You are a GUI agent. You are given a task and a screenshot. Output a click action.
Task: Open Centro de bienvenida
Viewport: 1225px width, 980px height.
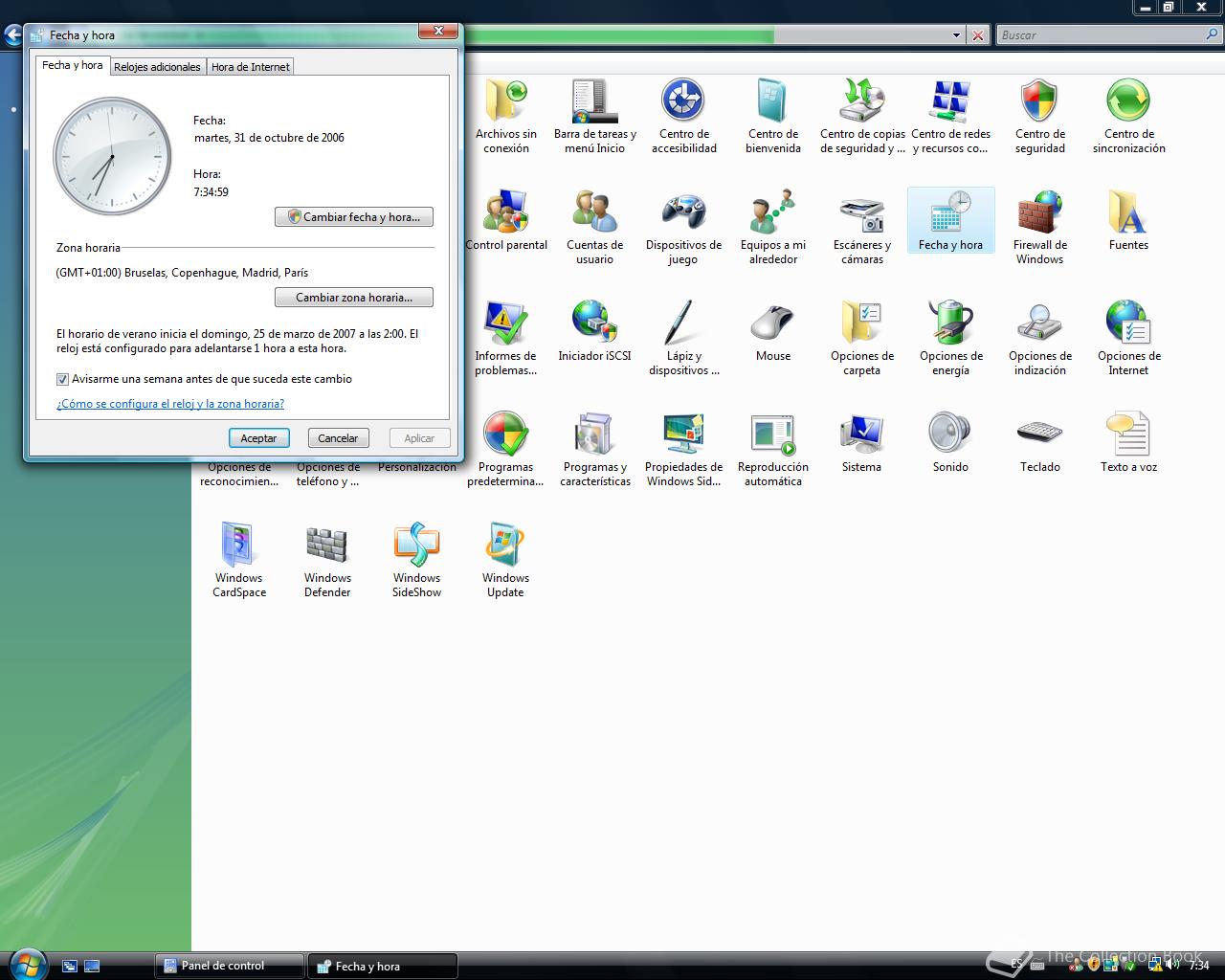[772, 117]
